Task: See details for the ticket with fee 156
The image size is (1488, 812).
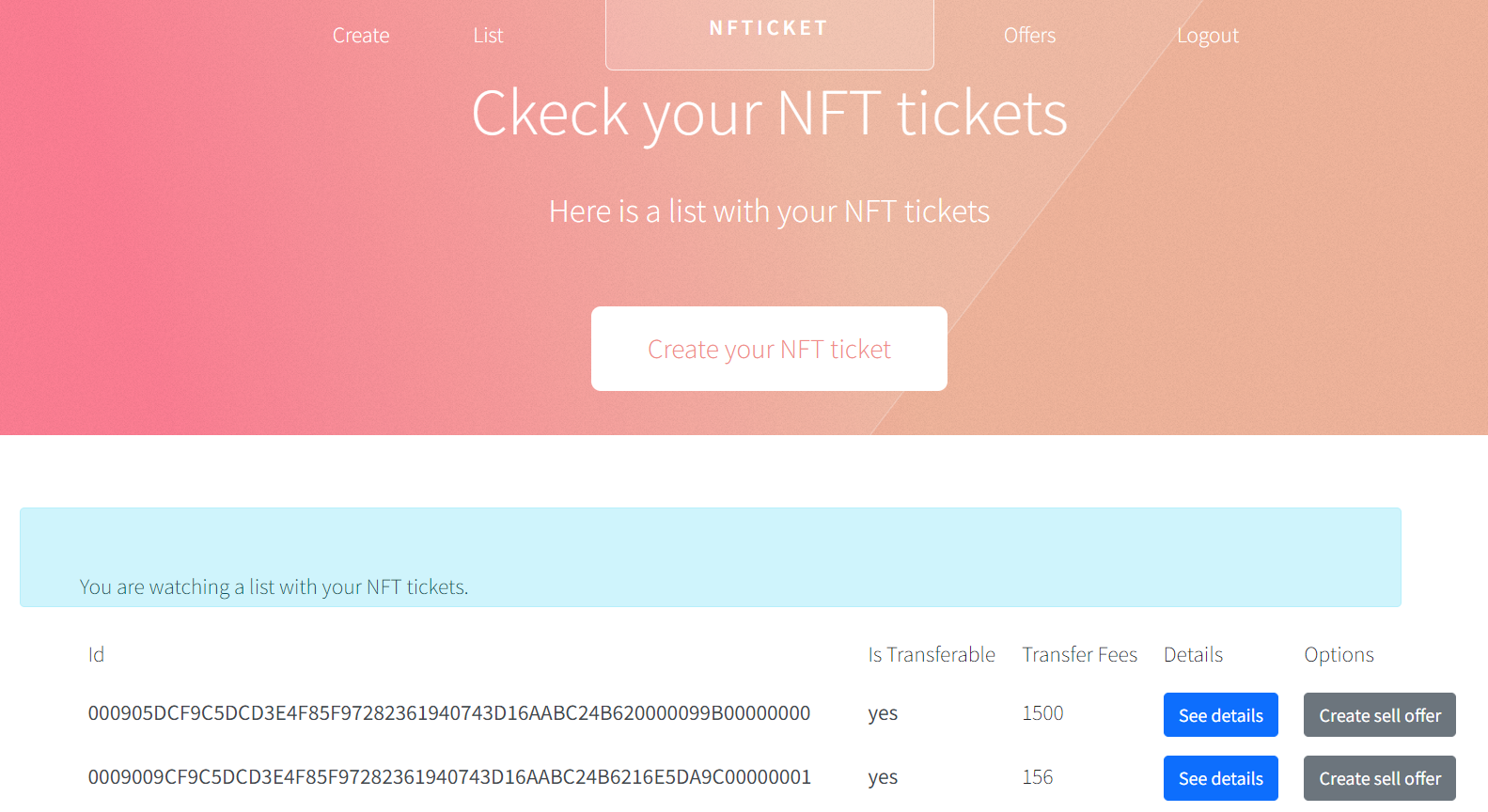Action: click(1220, 778)
